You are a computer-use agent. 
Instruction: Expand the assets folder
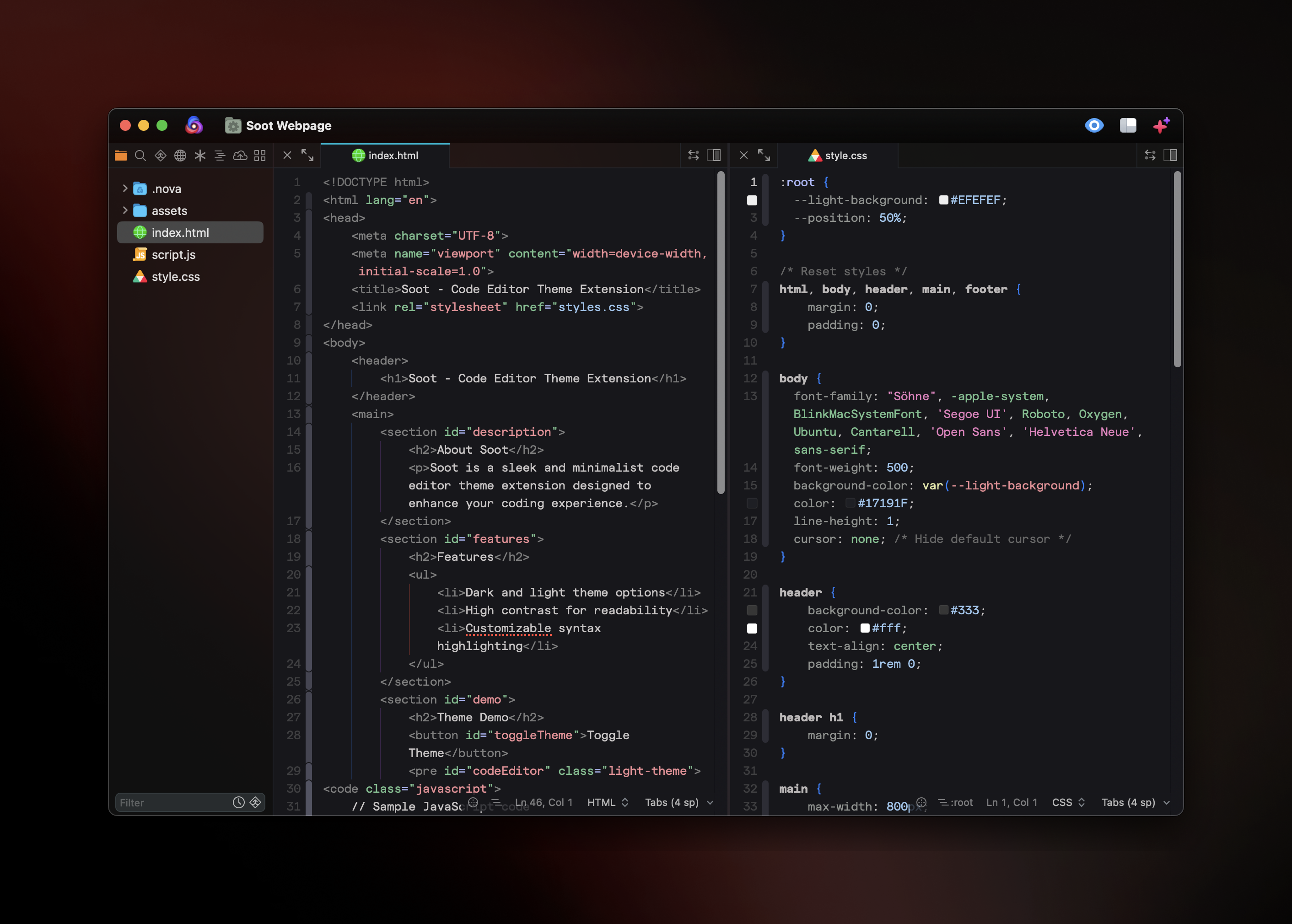(125, 210)
